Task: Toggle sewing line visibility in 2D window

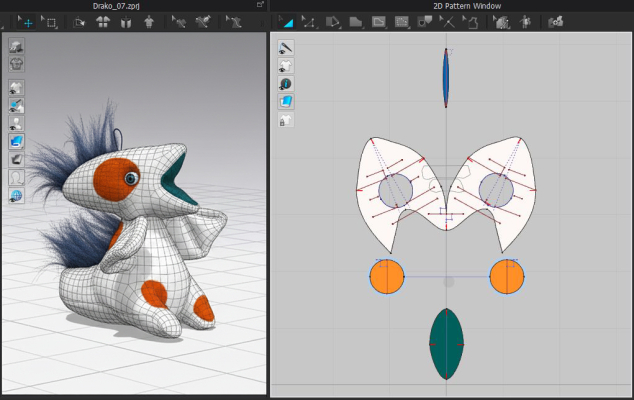Action: tap(286, 48)
